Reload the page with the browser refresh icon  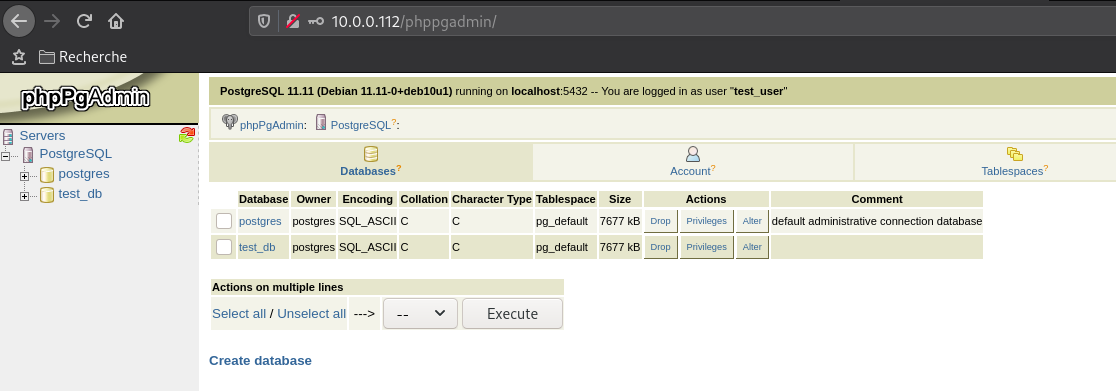[84, 21]
